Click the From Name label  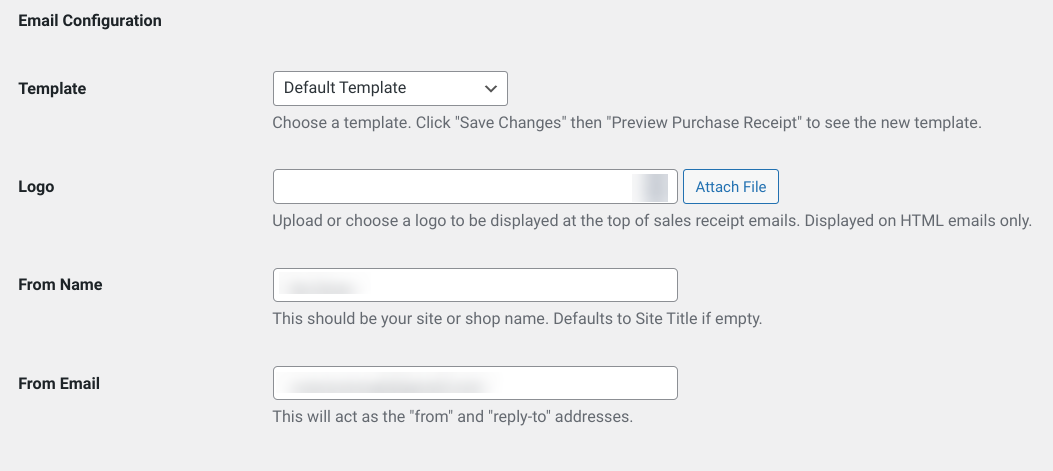coord(60,285)
